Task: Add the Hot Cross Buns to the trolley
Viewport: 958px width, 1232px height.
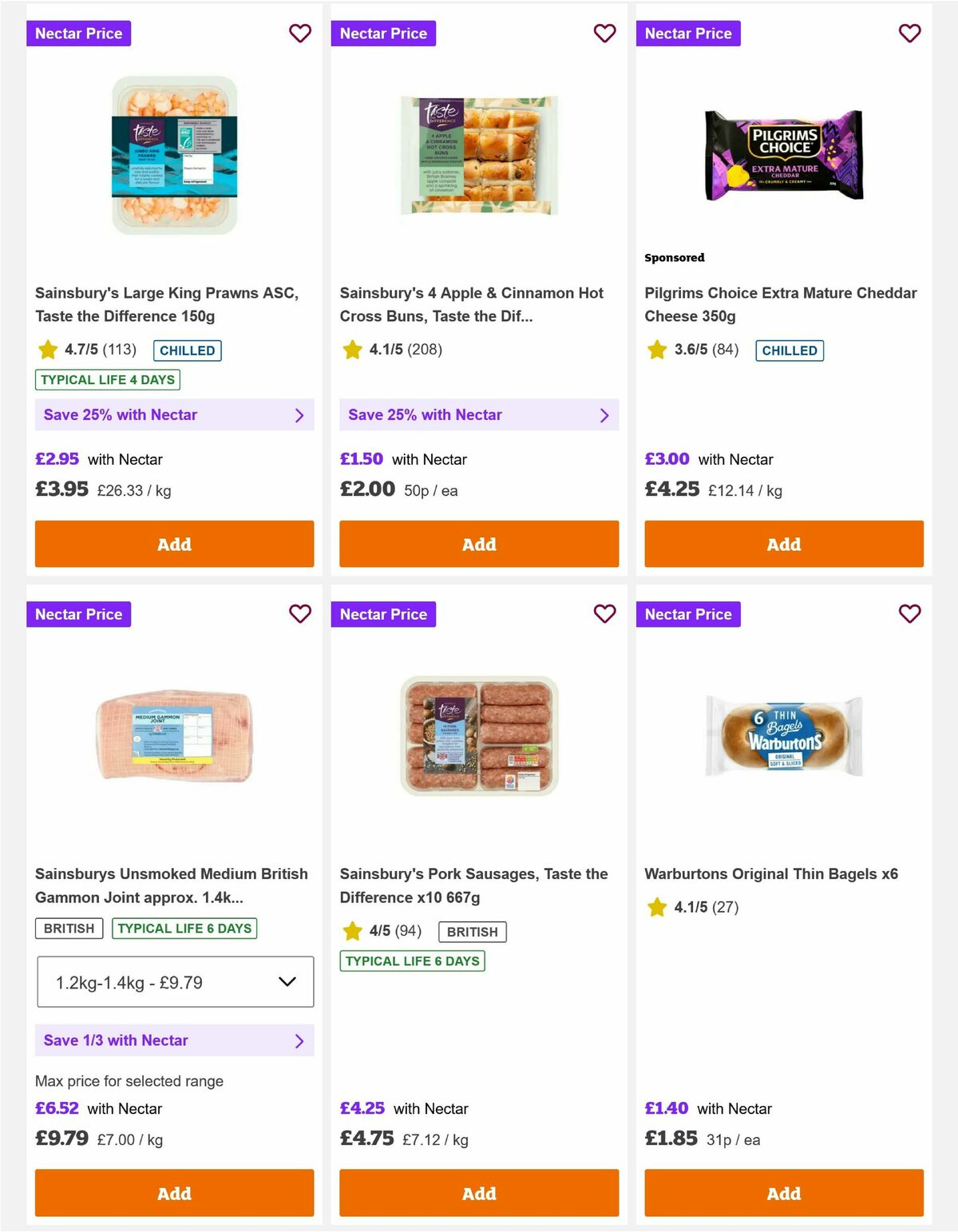Action: click(x=479, y=544)
